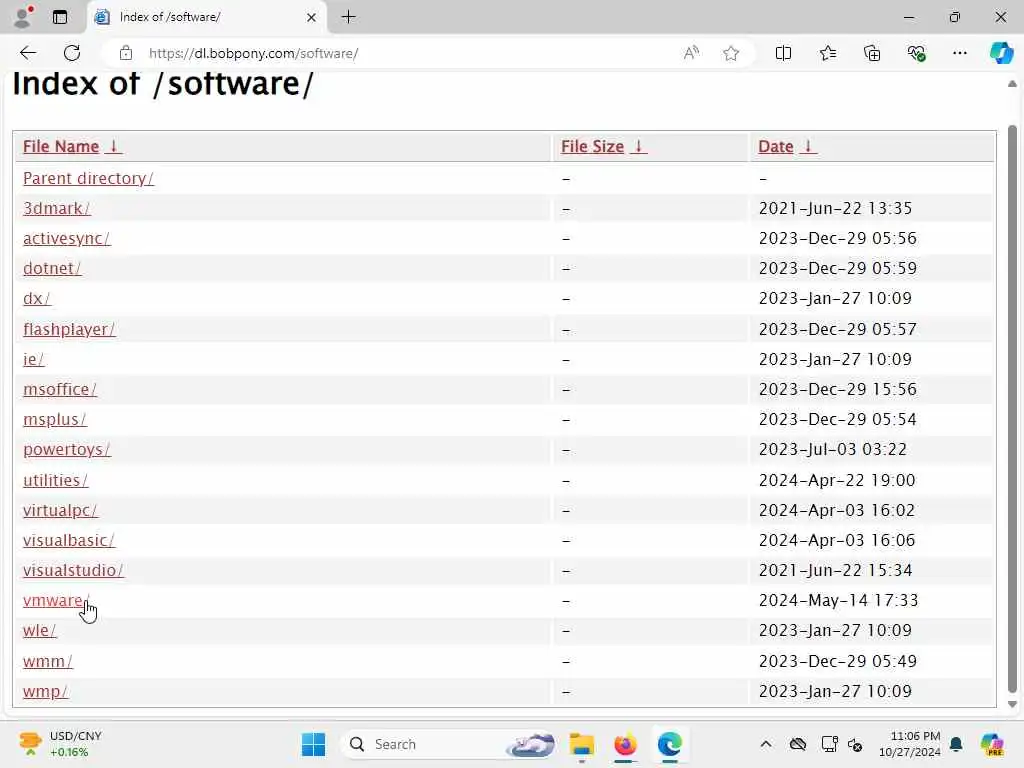
Task: Open the notifications bell icon
Action: pyautogui.click(x=956, y=744)
